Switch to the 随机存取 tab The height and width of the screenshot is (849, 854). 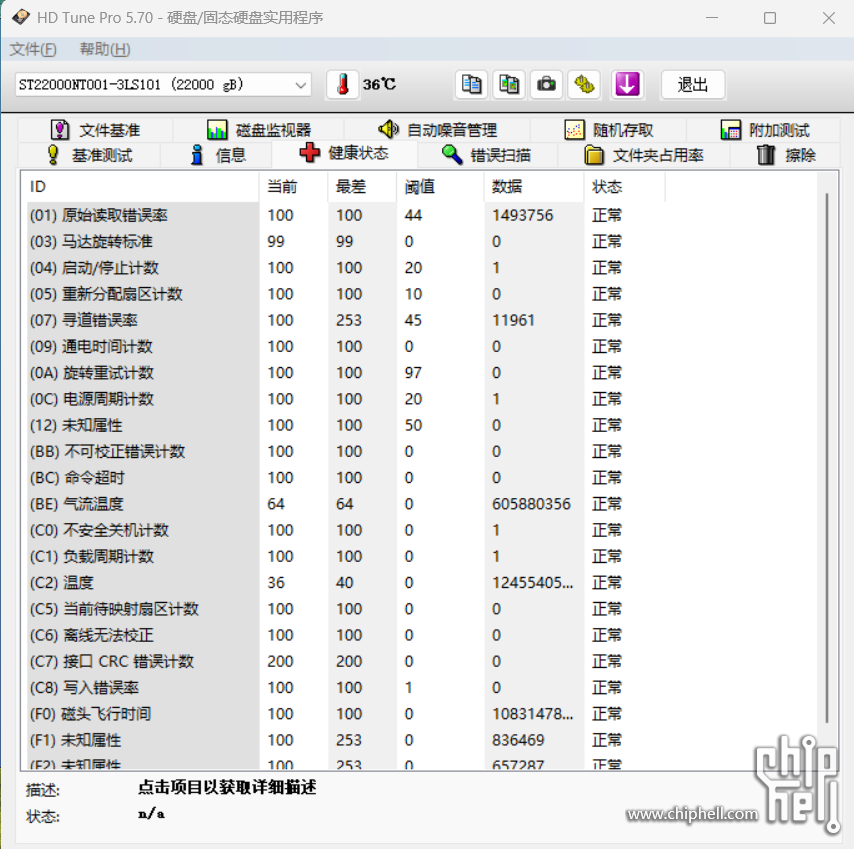[x=608, y=130]
